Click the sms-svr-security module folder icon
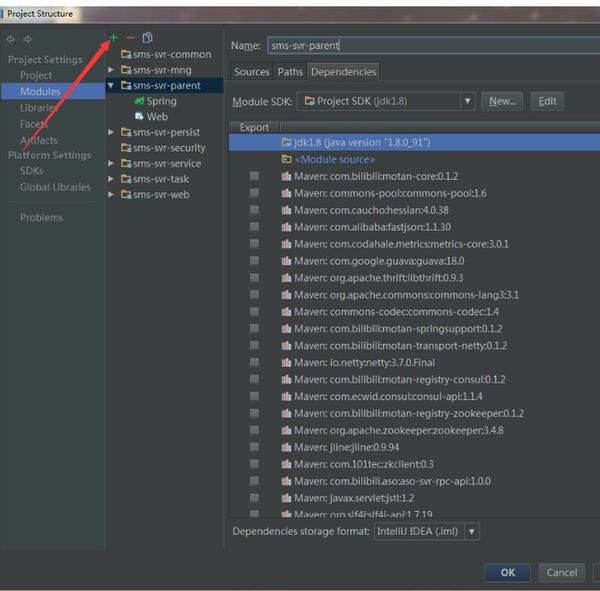The width and height of the screenshot is (600, 591). [126, 148]
